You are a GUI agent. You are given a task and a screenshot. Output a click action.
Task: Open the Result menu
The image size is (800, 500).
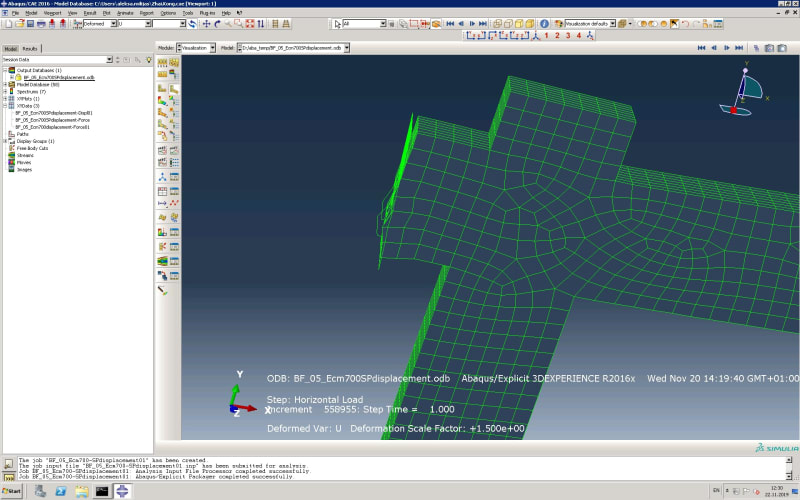90,13
